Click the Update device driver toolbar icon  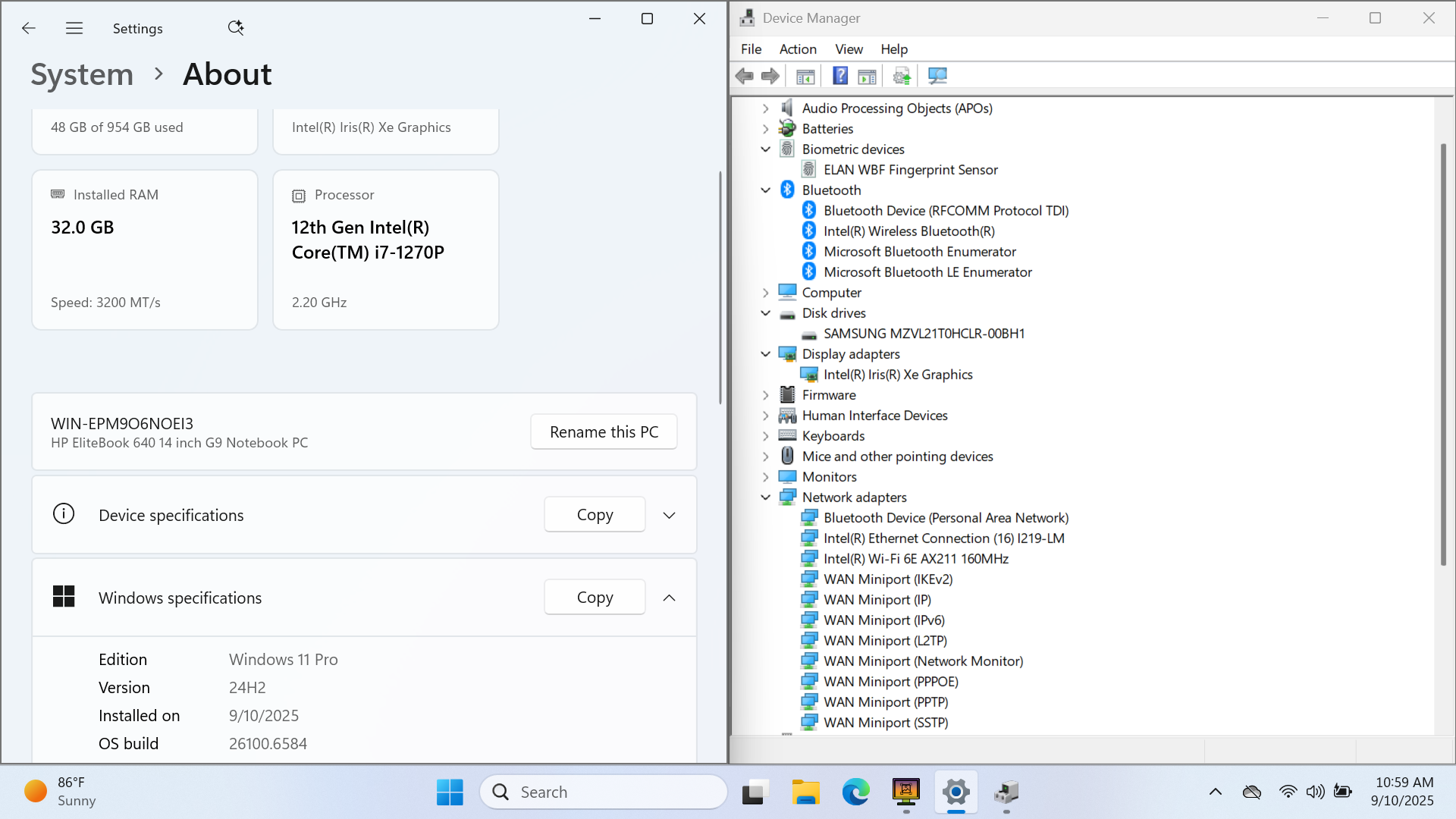(902, 76)
